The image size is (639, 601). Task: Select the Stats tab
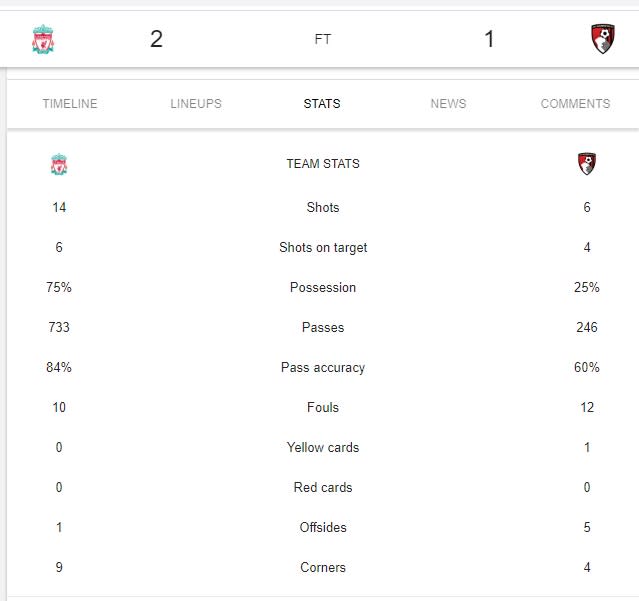[322, 103]
